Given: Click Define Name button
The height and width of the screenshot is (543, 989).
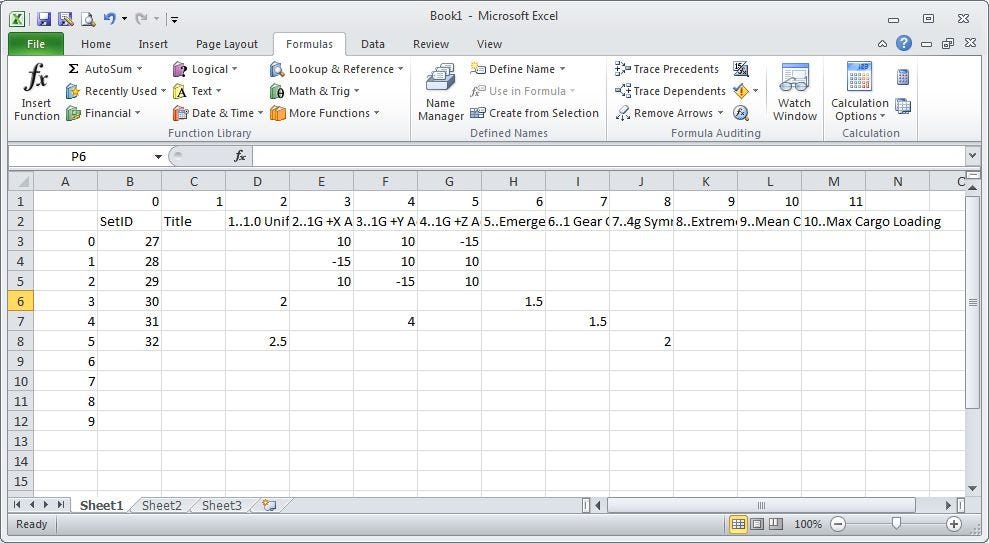Looking at the screenshot, I should coord(517,69).
